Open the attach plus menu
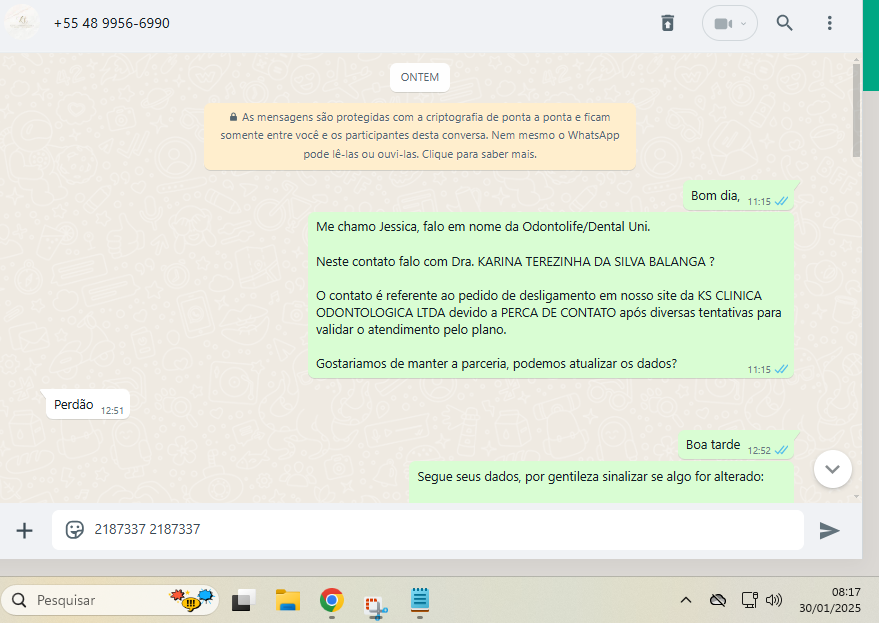 coord(24,530)
